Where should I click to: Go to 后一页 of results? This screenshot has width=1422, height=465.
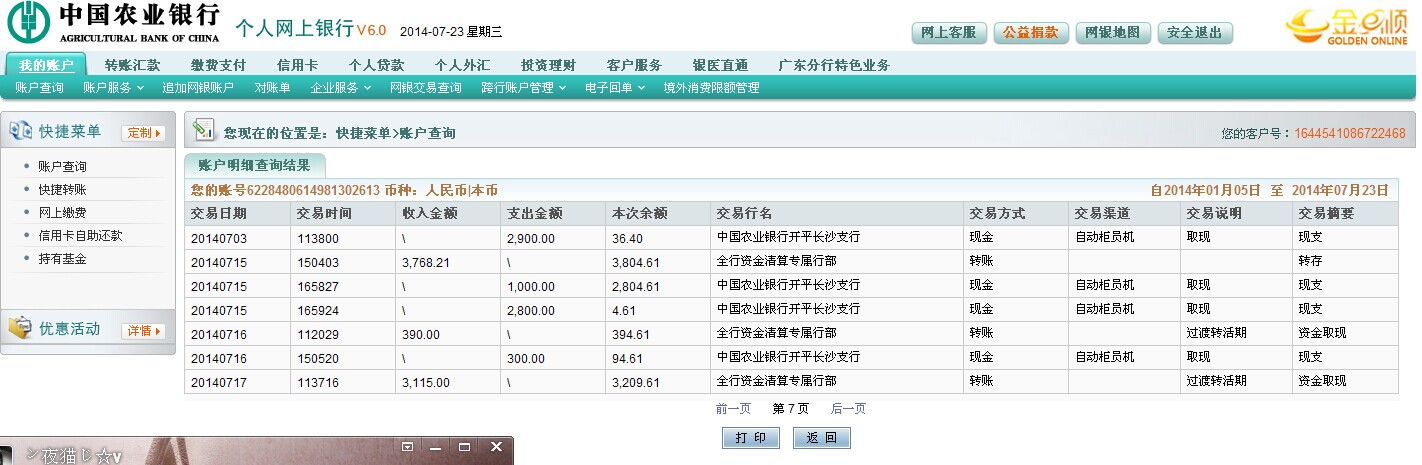(x=848, y=408)
